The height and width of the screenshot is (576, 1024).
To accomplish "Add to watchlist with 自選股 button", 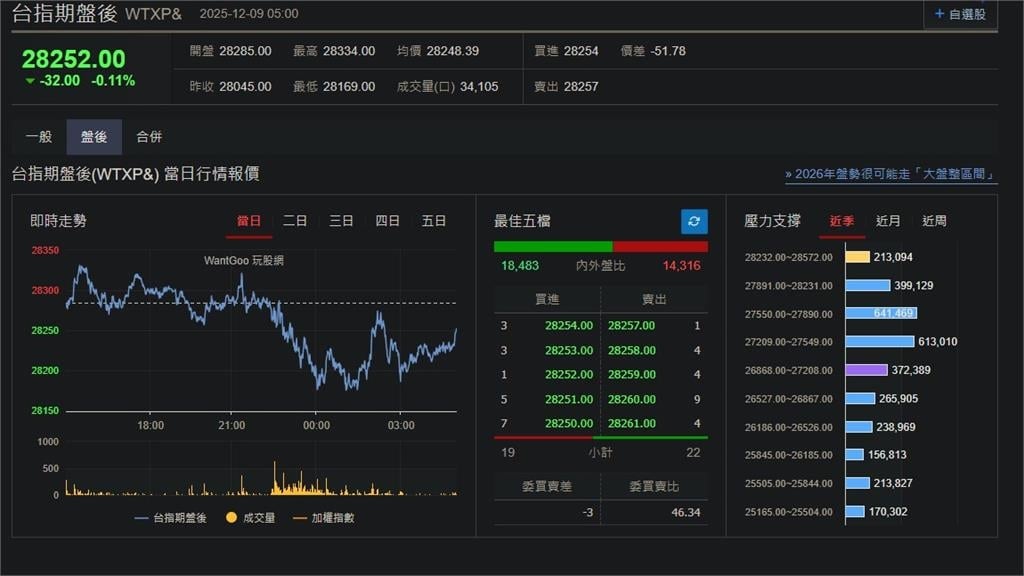I will click(x=959, y=14).
